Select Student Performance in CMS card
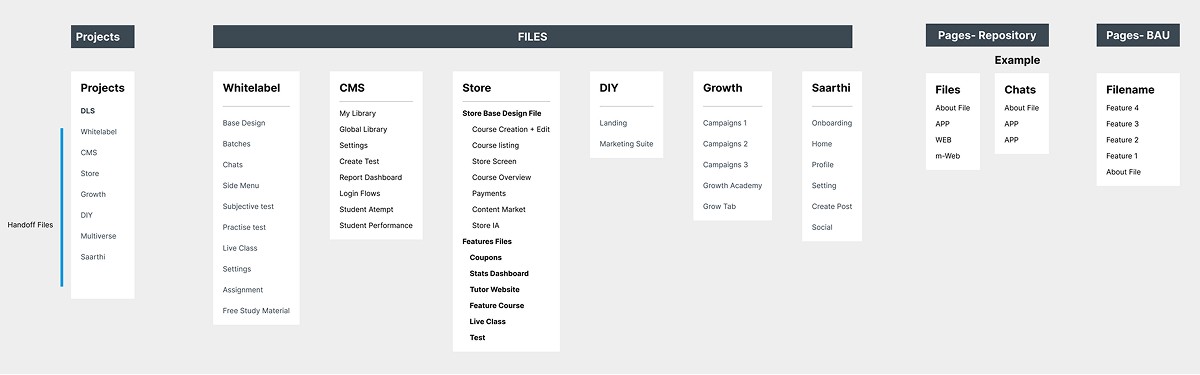The height and width of the screenshot is (375, 1200). 376,225
